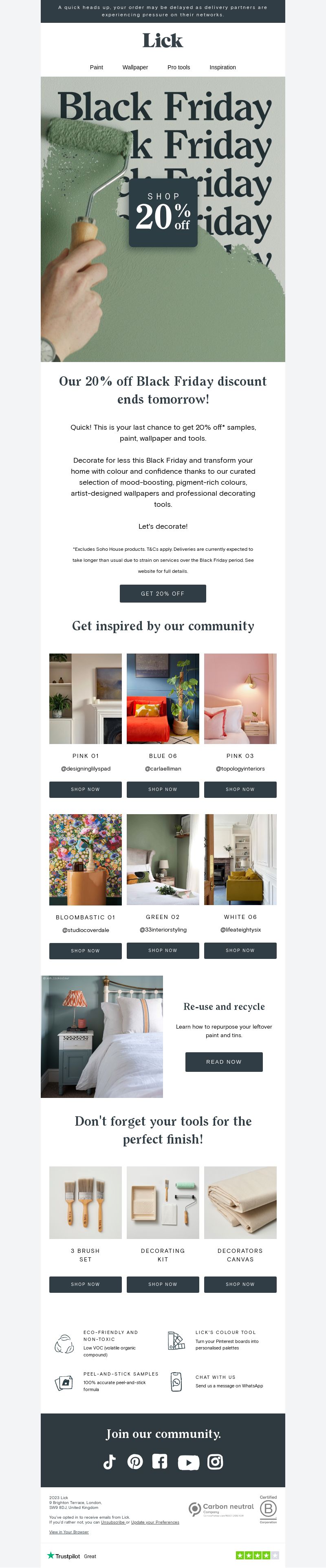
Task: Click the GET 20% OFF button
Action: click(x=163, y=594)
